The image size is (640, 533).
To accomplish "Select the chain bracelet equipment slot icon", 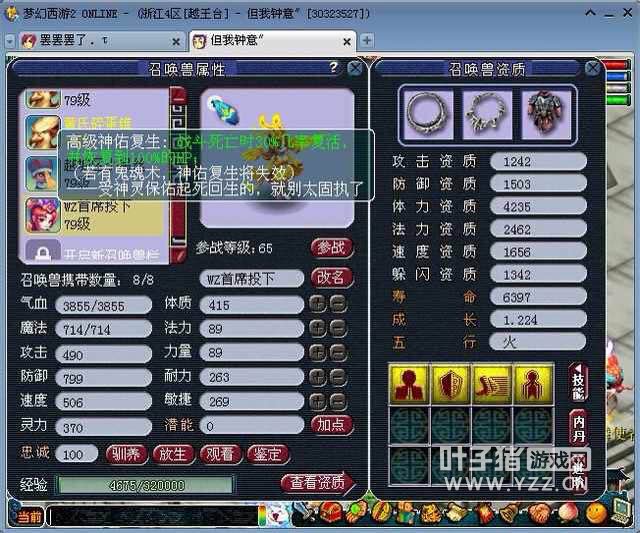I will pos(487,115).
